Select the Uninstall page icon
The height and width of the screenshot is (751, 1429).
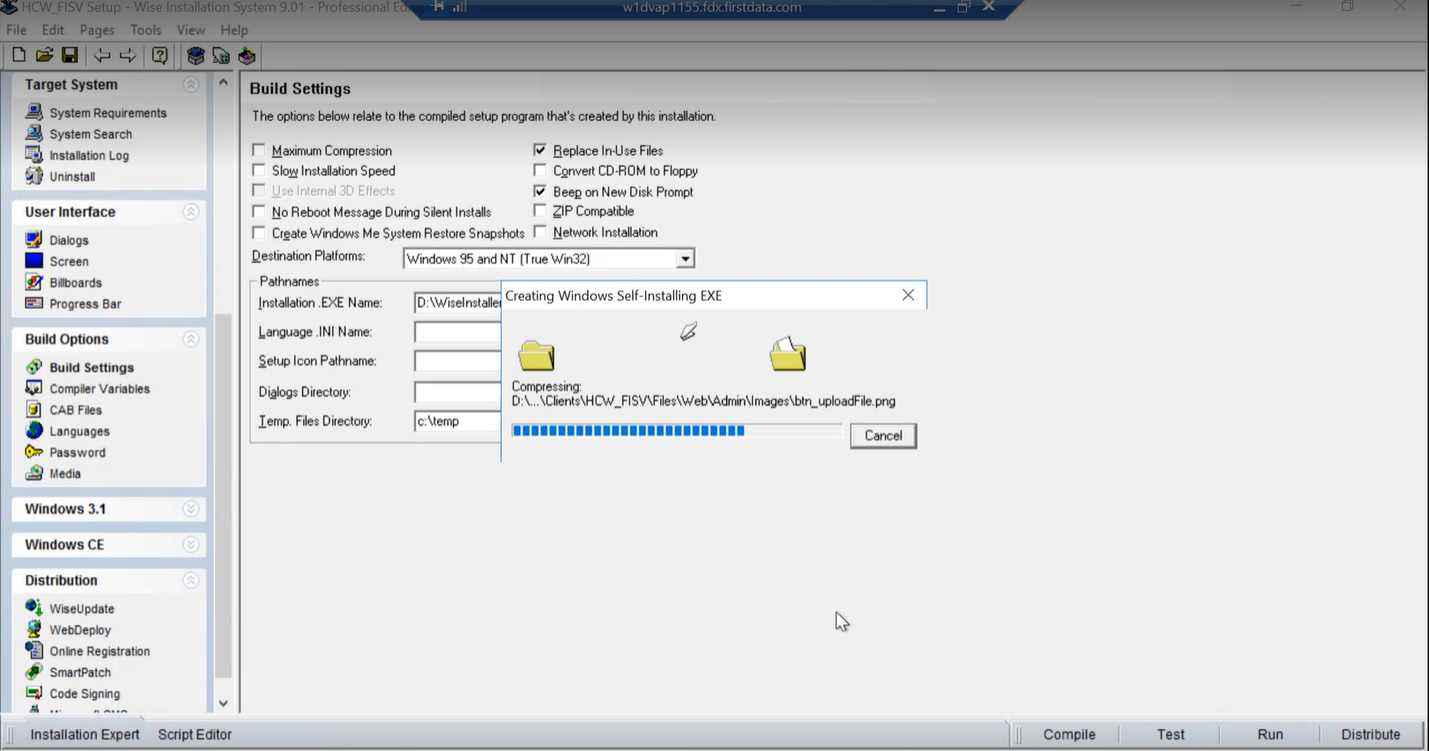(34, 176)
